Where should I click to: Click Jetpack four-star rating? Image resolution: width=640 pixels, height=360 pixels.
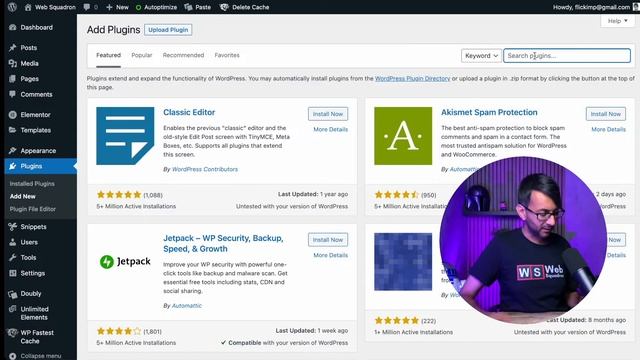click(x=119, y=331)
